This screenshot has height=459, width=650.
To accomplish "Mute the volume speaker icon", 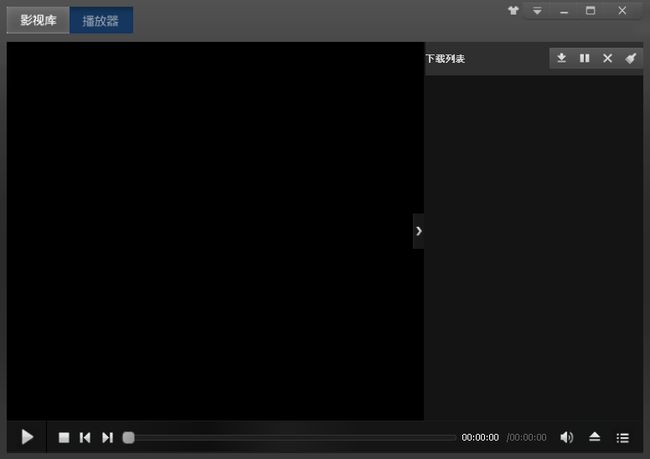I will pyautogui.click(x=567, y=437).
